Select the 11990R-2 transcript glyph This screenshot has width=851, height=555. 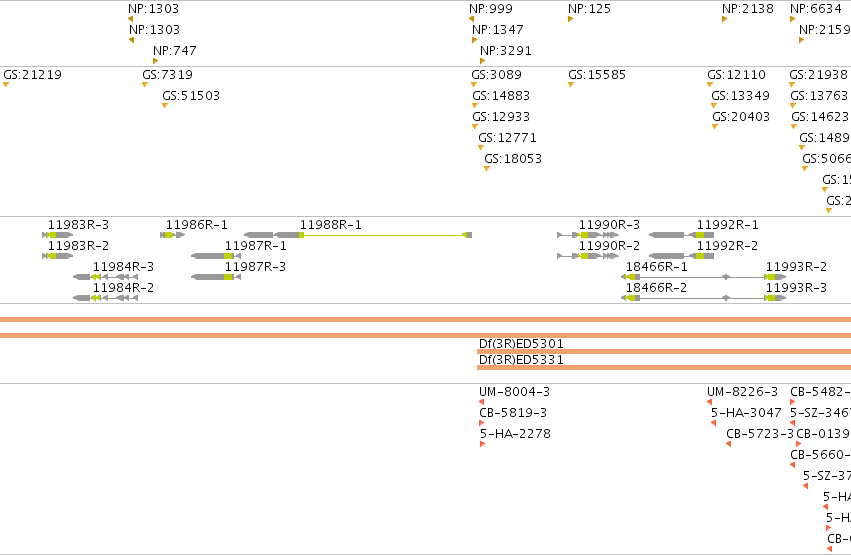tap(588, 256)
